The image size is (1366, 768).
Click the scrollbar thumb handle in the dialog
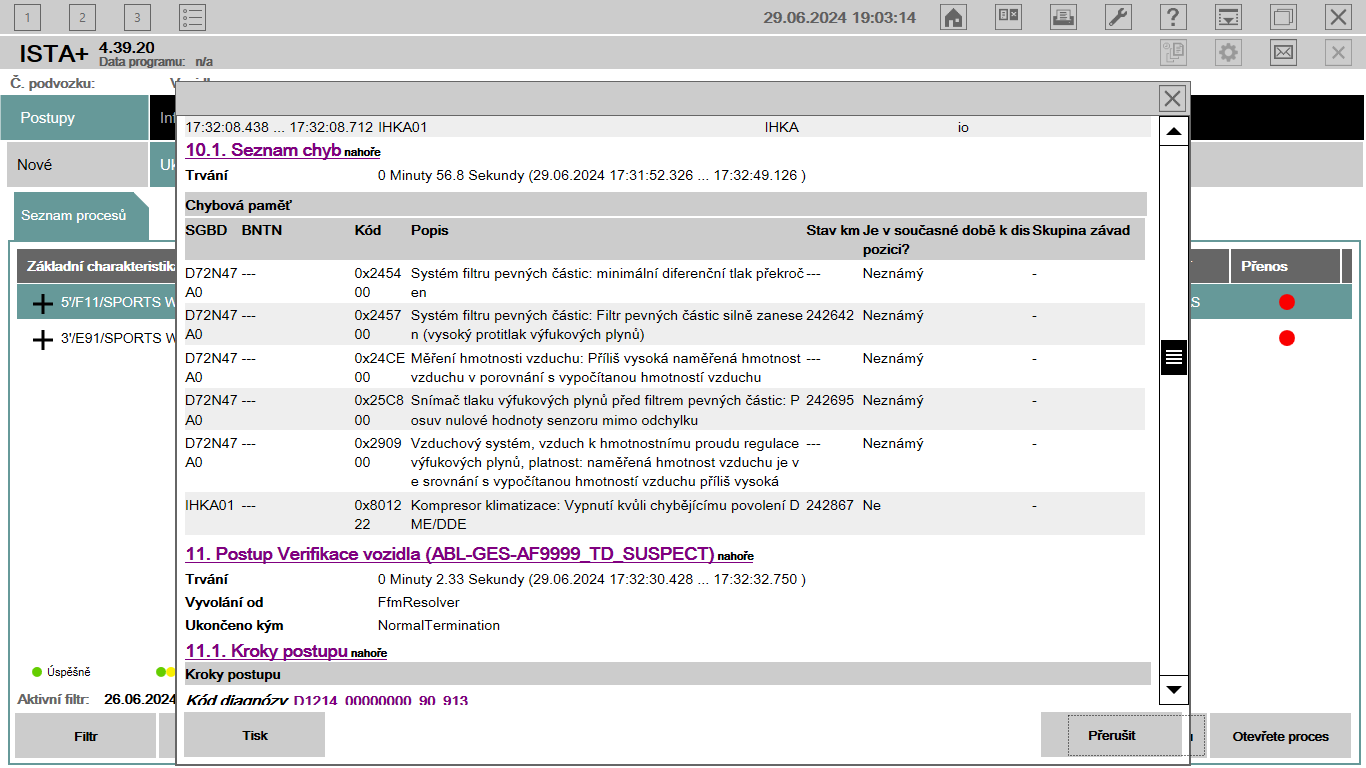click(1174, 357)
